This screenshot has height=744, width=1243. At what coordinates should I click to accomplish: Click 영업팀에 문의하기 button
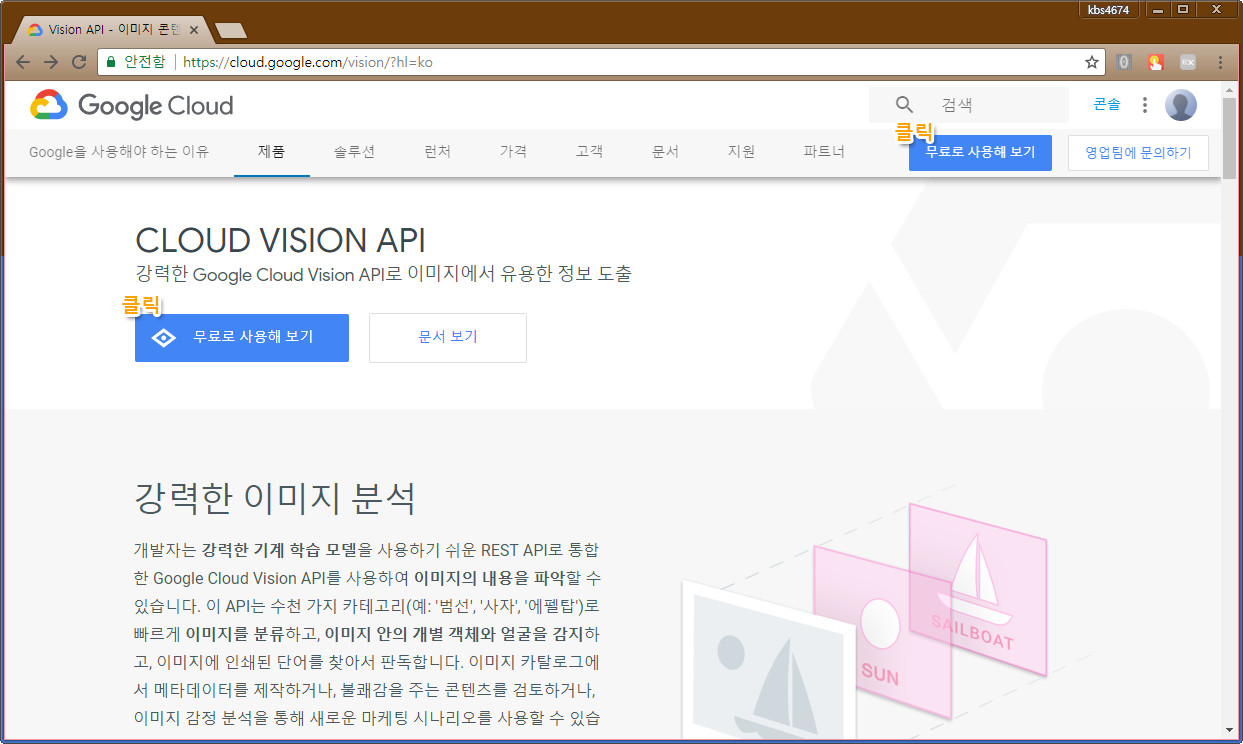point(1138,153)
